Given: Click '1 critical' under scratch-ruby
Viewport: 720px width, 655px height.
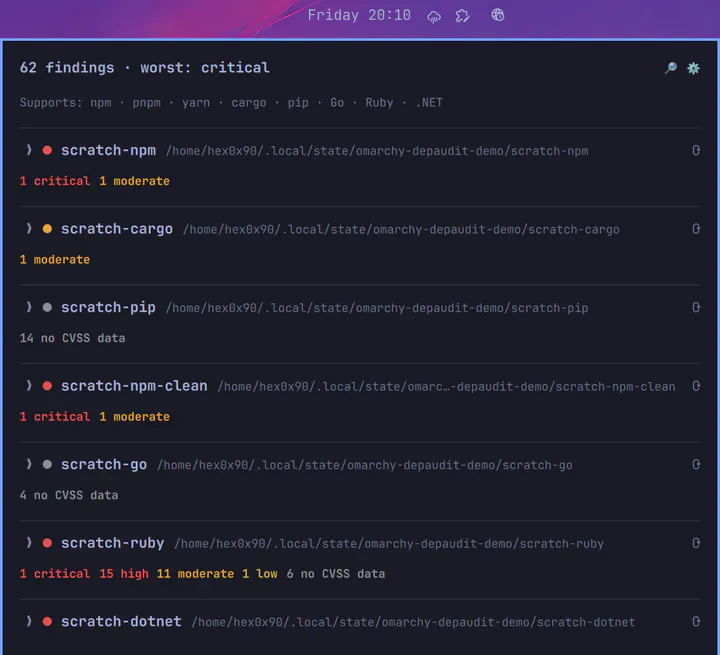Looking at the screenshot, I should (x=55, y=574).
